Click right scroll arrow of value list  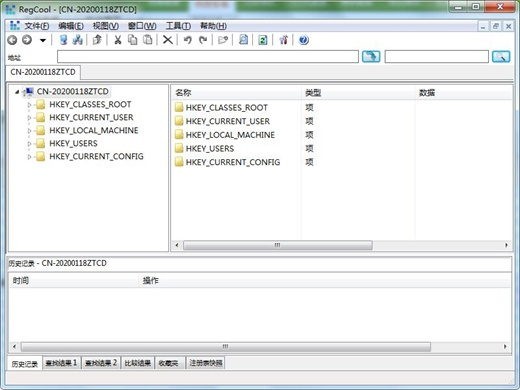coord(506,245)
